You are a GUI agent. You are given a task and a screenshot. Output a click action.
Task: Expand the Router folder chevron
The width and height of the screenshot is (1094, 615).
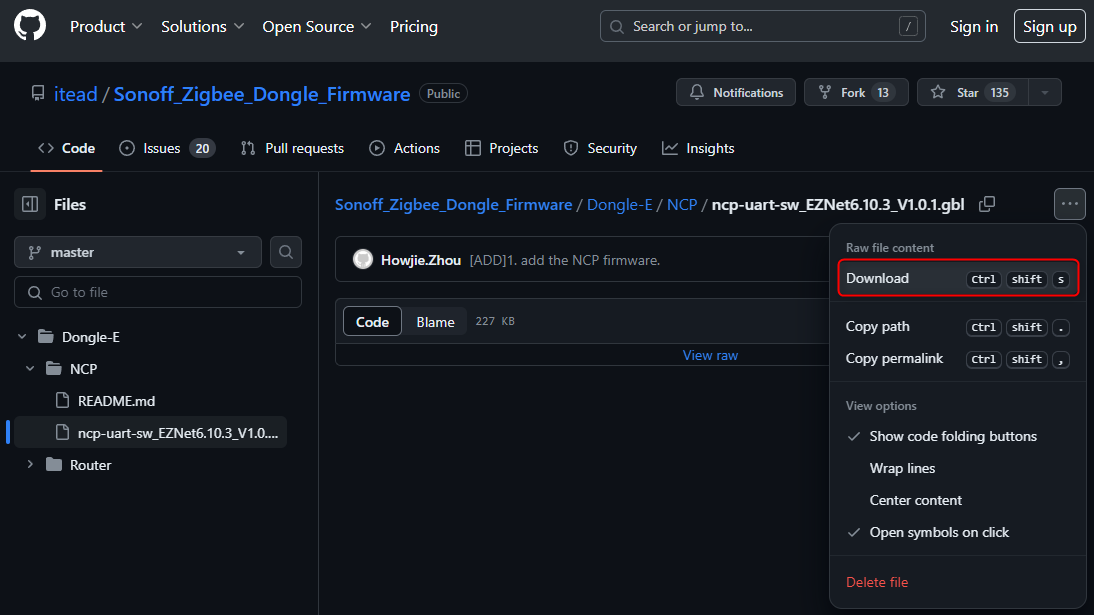[x=30, y=465]
